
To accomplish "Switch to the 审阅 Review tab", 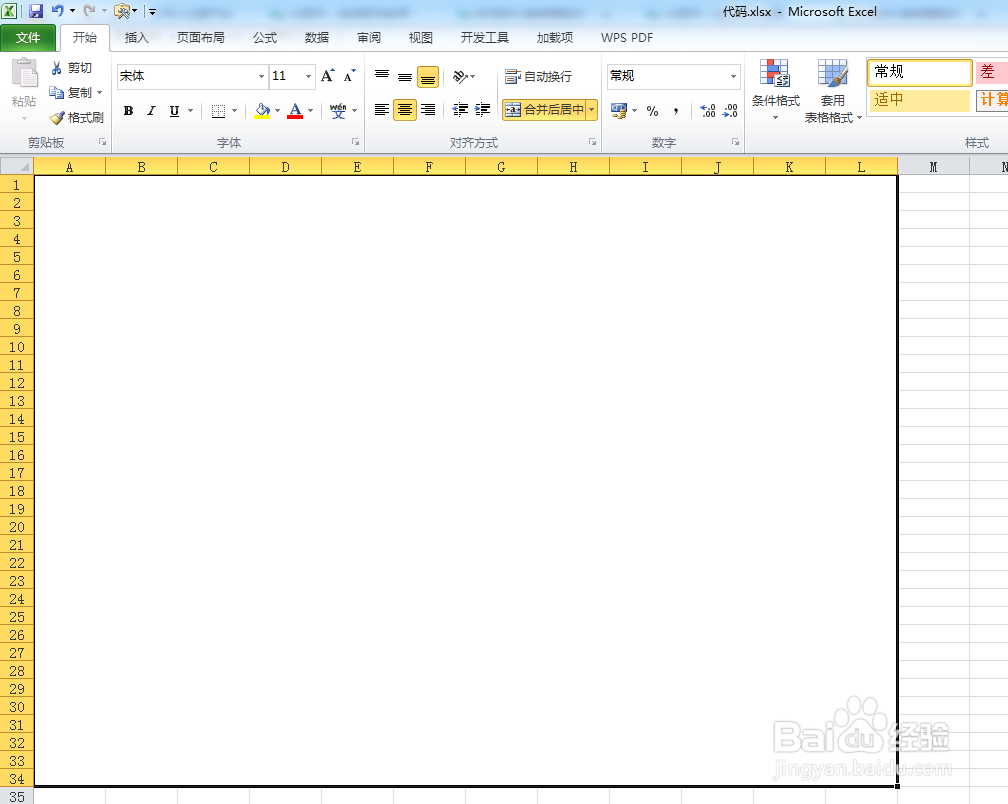I will point(369,38).
